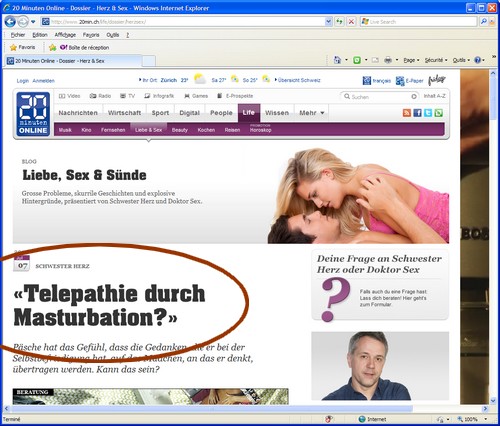Open the Affichage menu
The width and height of the screenshot is (500, 426).
coord(65,35)
